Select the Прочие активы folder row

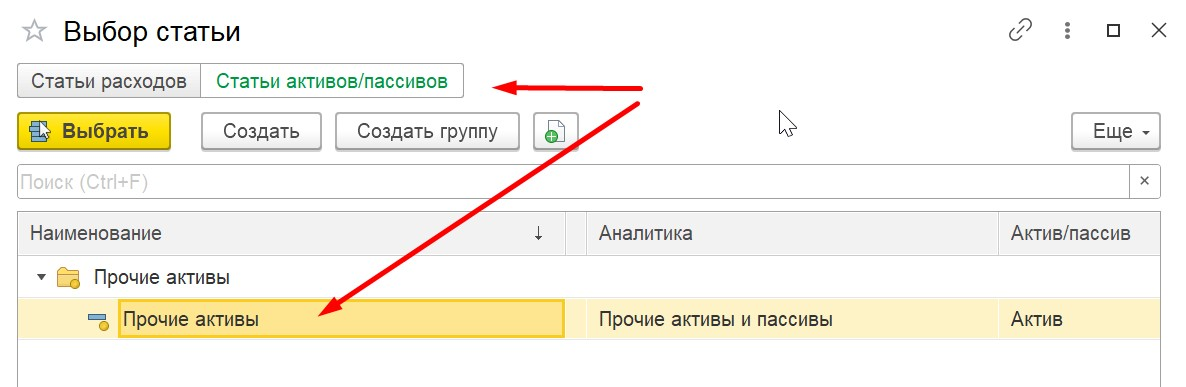[x=589, y=277]
